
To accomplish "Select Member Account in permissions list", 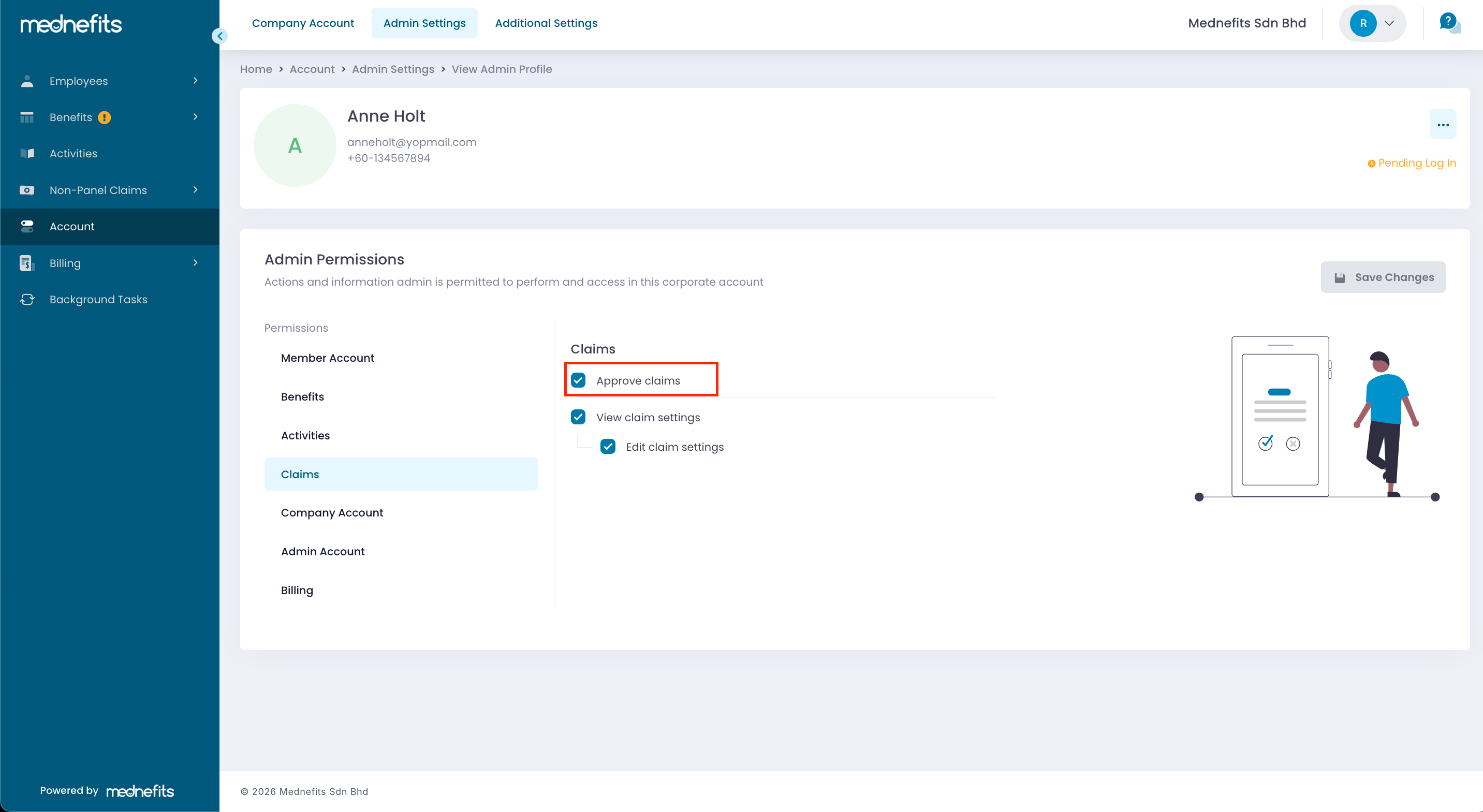I will pyautogui.click(x=327, y=358).
